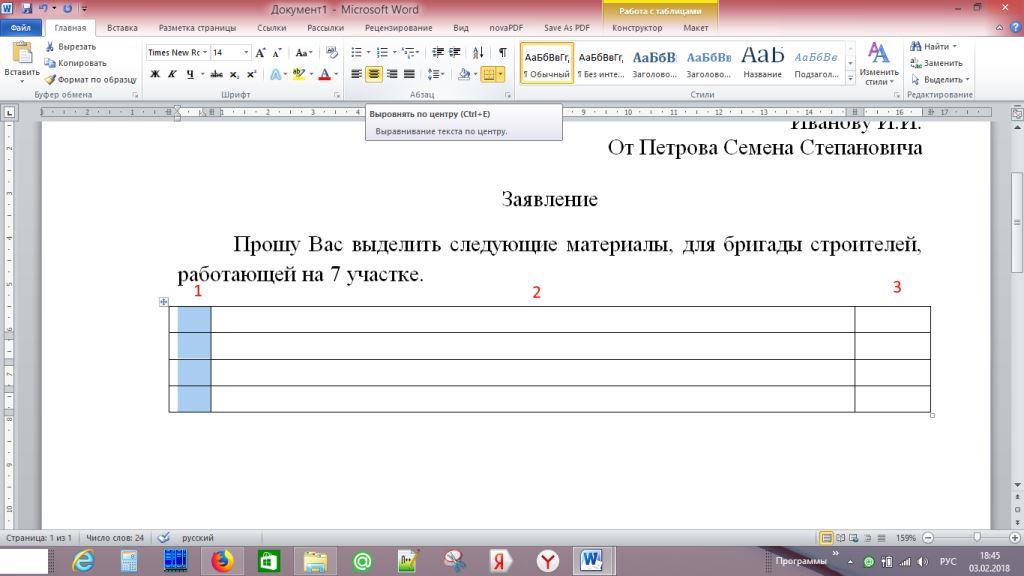Expand the styles gallery More arrow
Viewport: 1024px width, 576px height.
pos(851,77)
